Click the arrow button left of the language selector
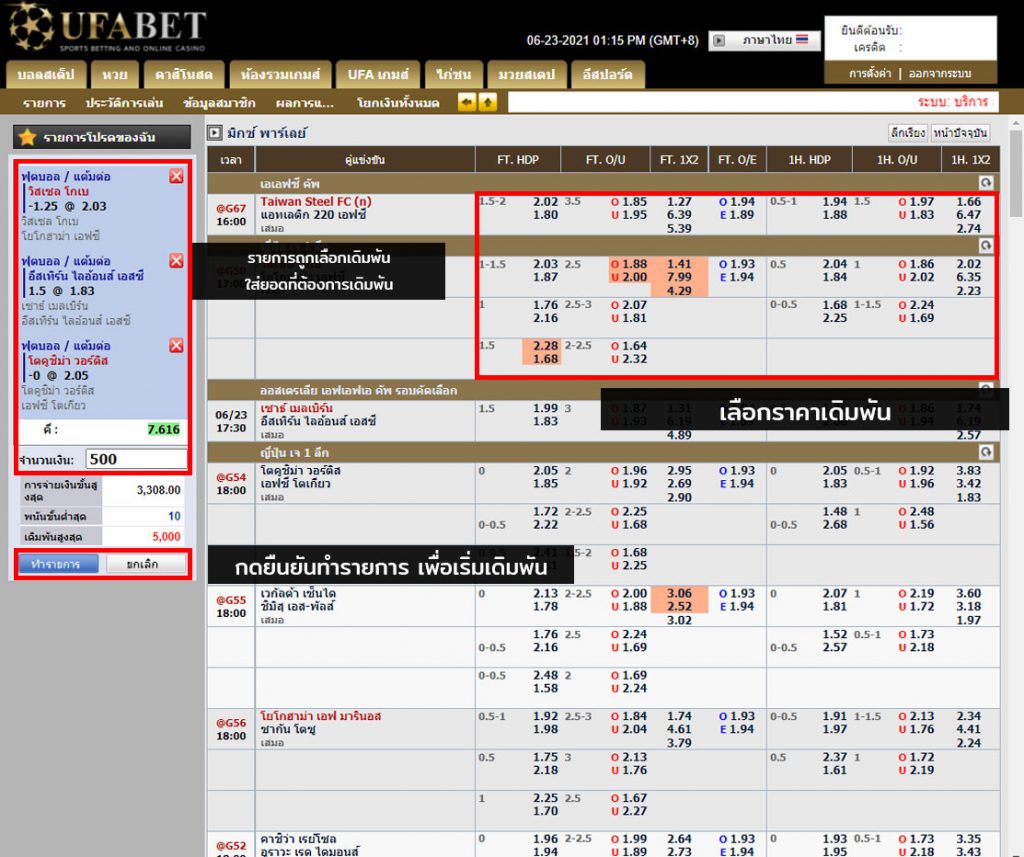This screenshot has height=857, width=1024. [x=718, y=41]
